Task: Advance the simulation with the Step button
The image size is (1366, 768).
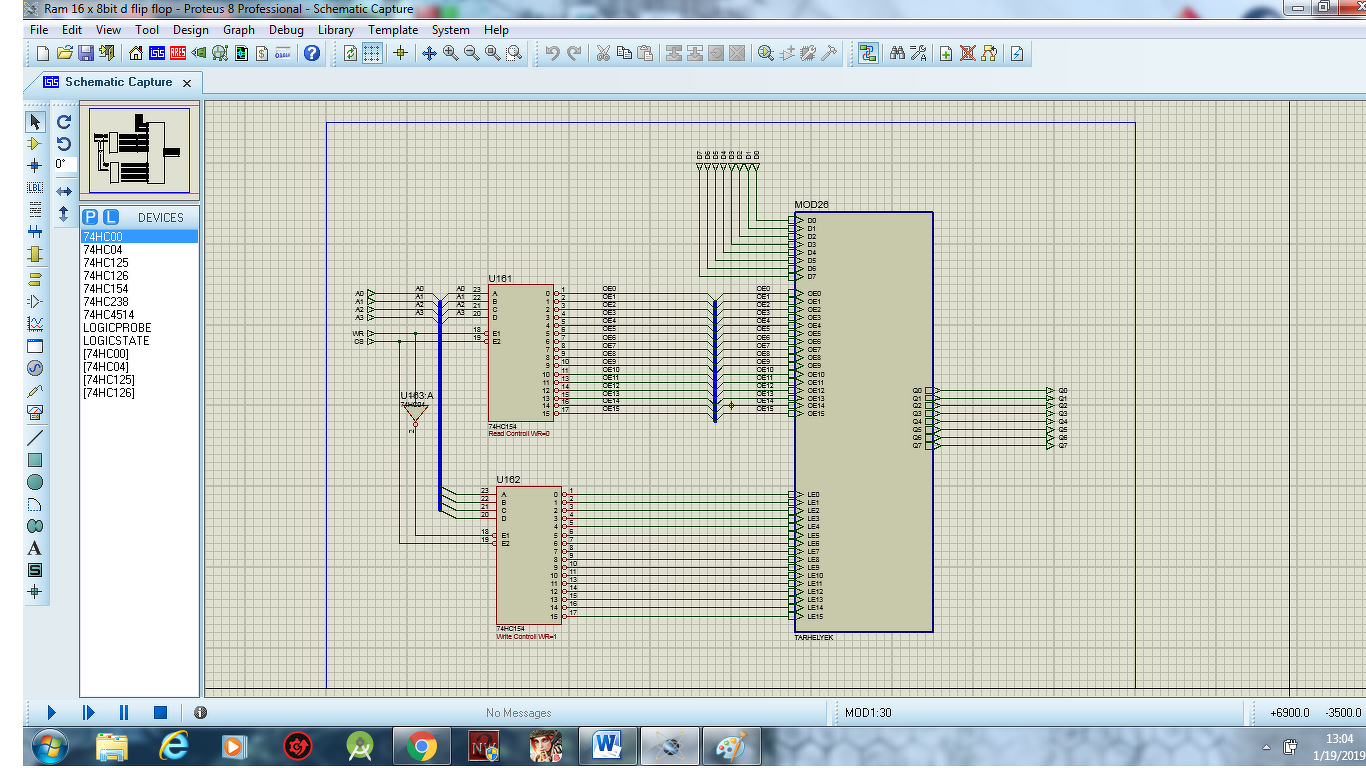Action: pos(88,713)
